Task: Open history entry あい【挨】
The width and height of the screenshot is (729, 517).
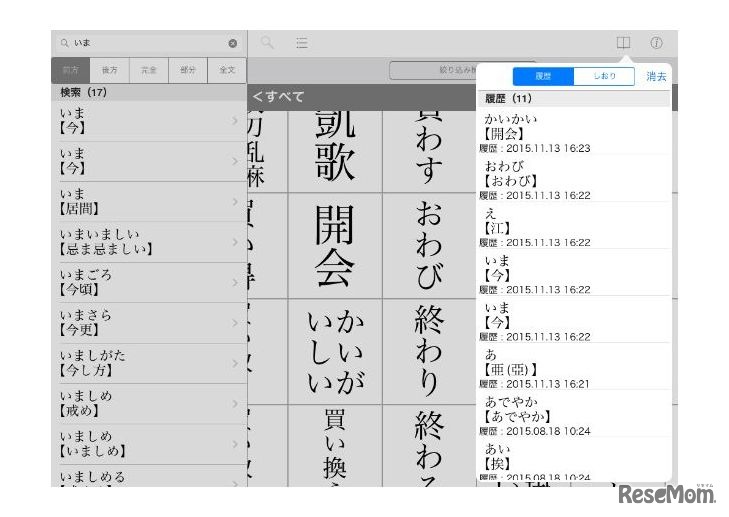Action: pyautogui.click(x=574, y=460)
